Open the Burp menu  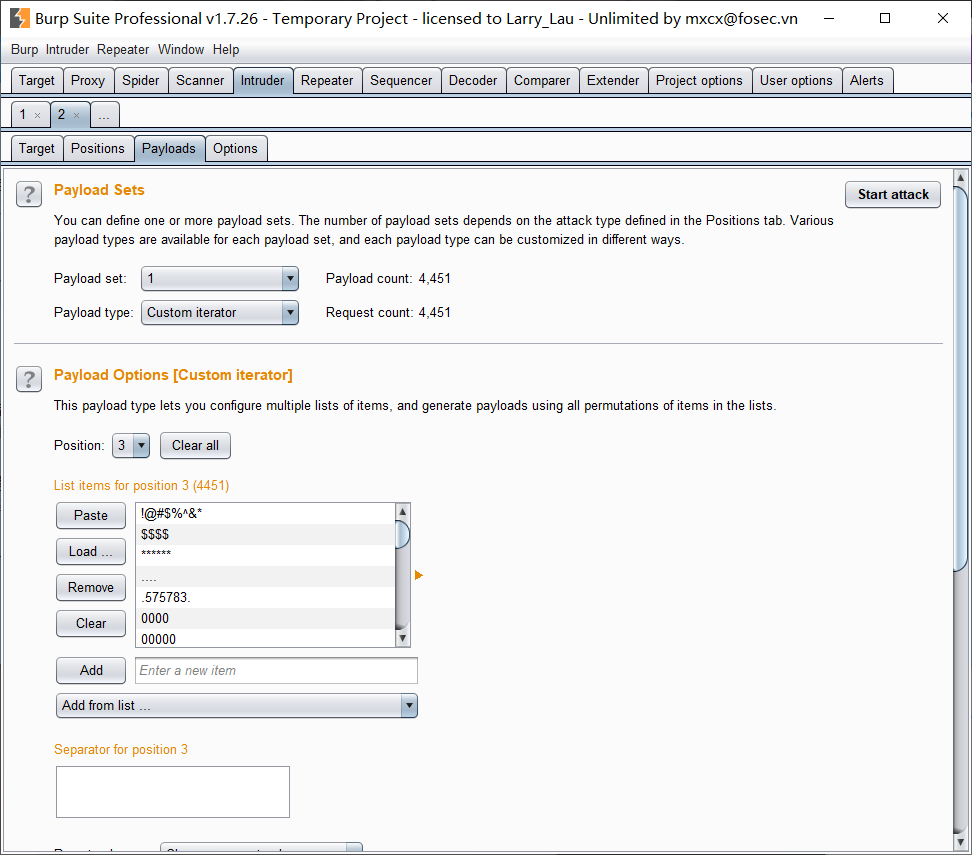point(24,50)
